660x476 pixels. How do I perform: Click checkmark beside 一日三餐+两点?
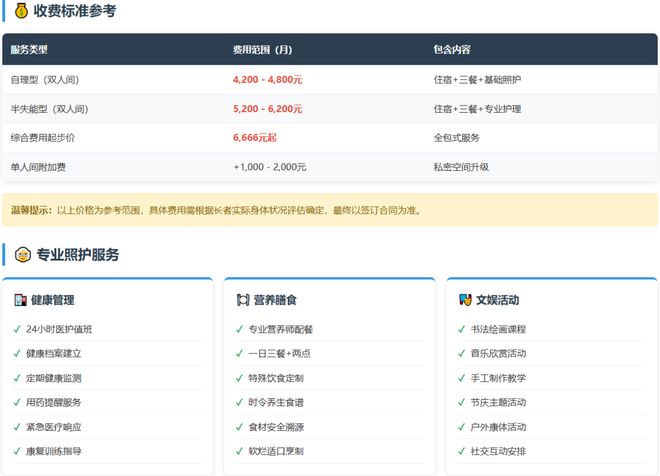click(240, 354)
